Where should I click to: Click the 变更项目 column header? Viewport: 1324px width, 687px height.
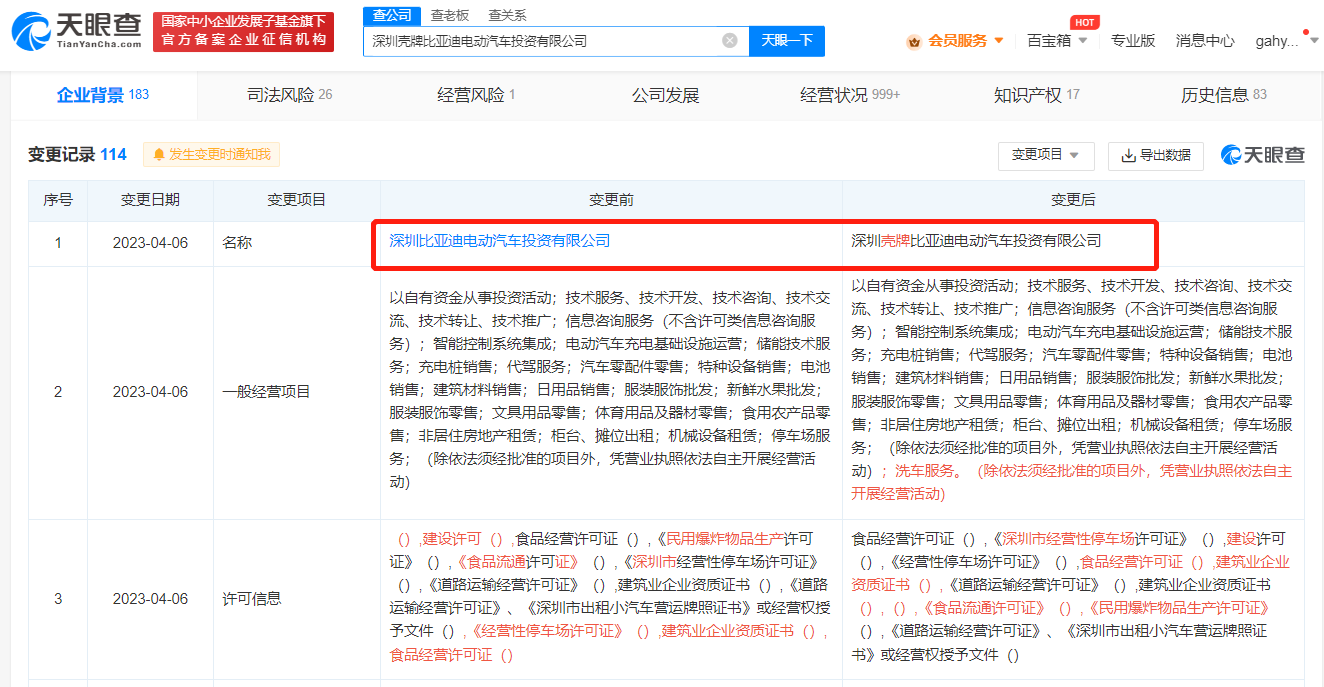pos(297,200)
